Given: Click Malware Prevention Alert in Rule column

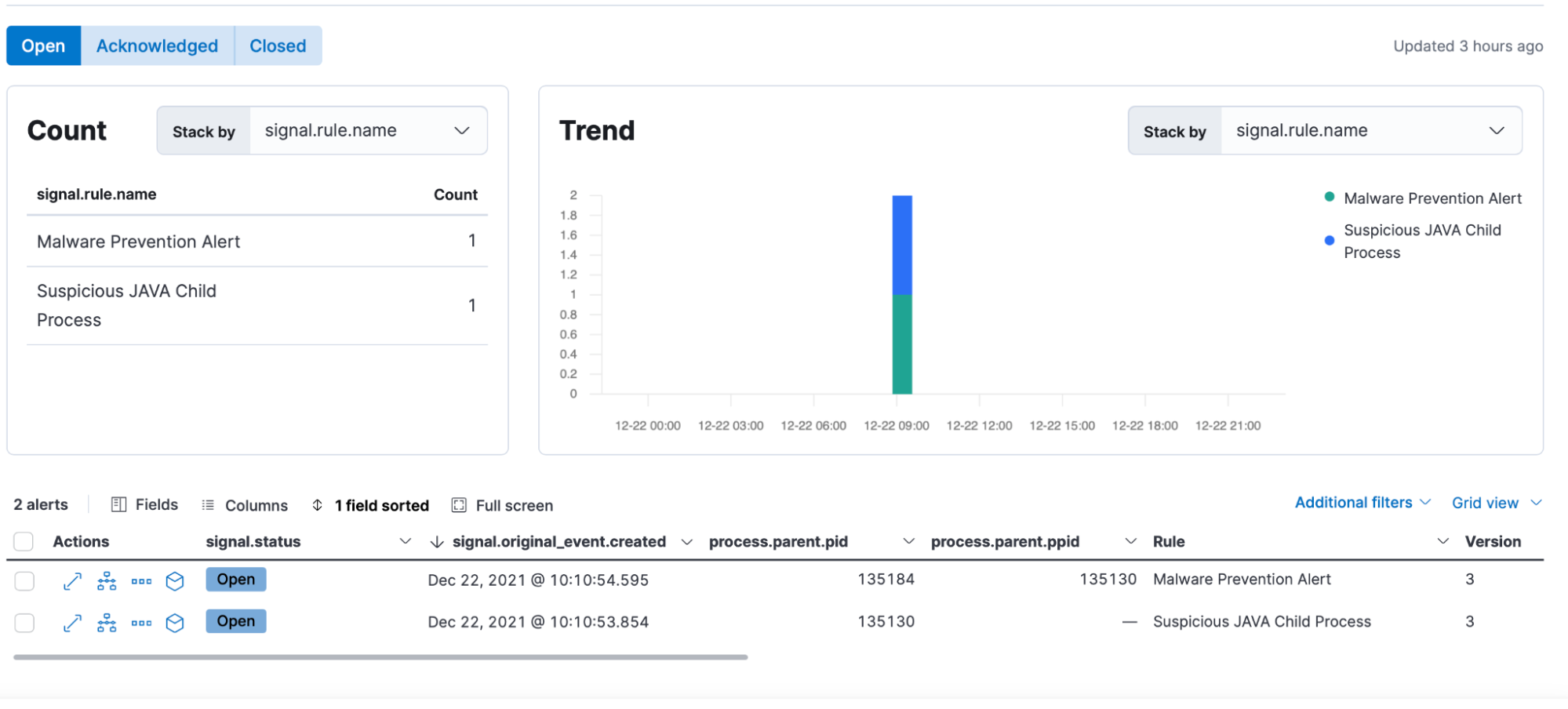Looking at the screenshot, I should (x=1242, y=580).
